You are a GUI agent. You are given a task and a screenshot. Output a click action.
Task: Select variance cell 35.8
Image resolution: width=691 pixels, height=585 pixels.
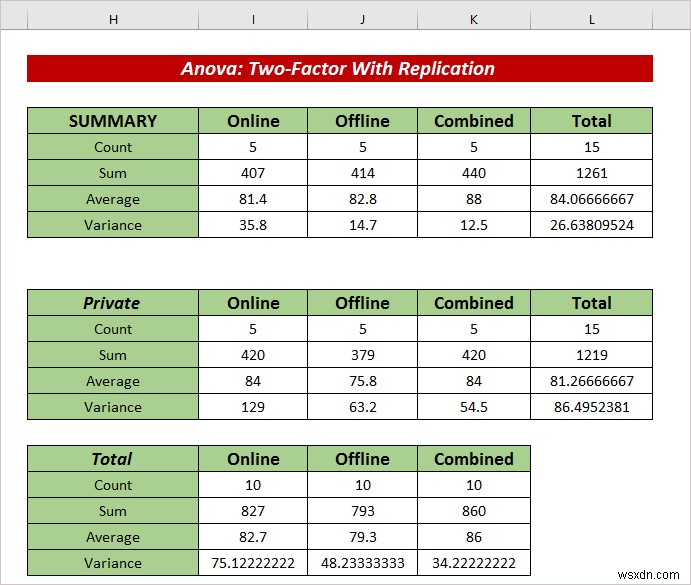coord(253,225)
